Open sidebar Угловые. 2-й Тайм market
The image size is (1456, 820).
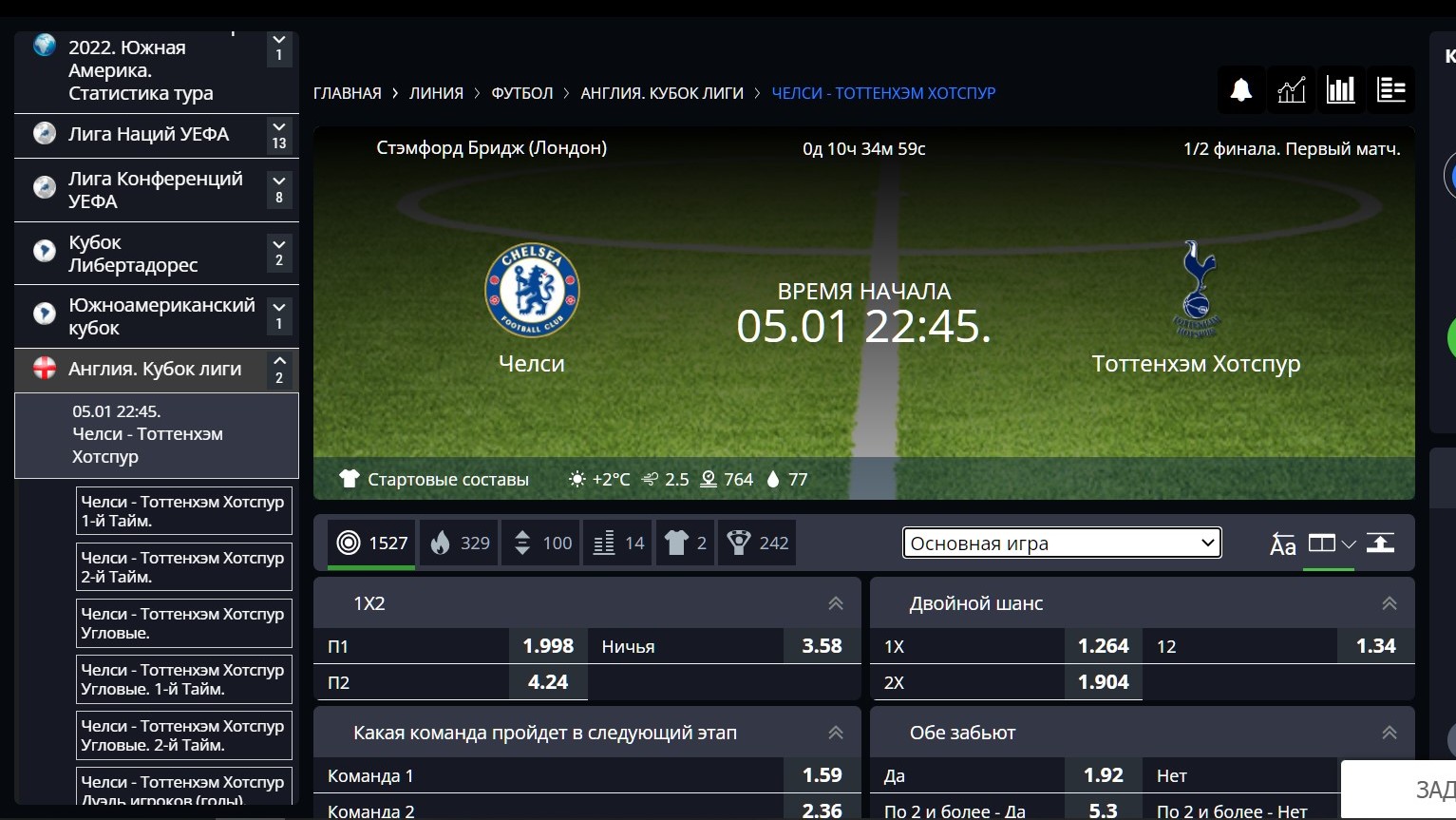184,735
